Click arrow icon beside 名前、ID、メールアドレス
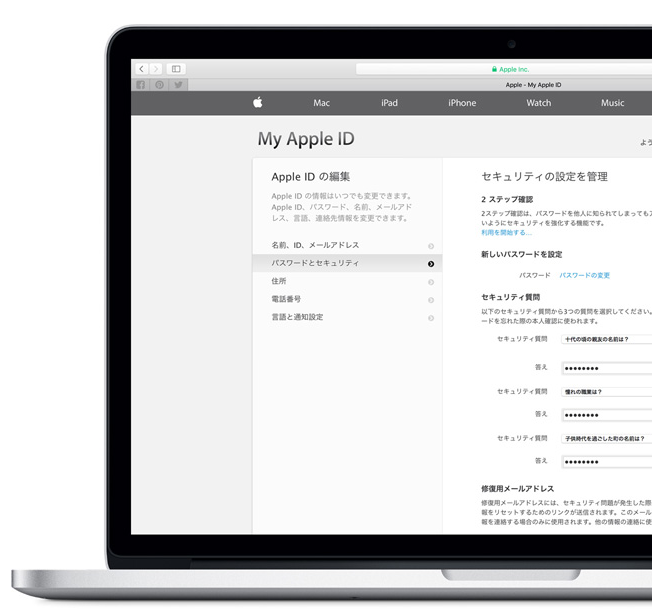The width and height of the screenshot is (652, 613). pos(431,246)
